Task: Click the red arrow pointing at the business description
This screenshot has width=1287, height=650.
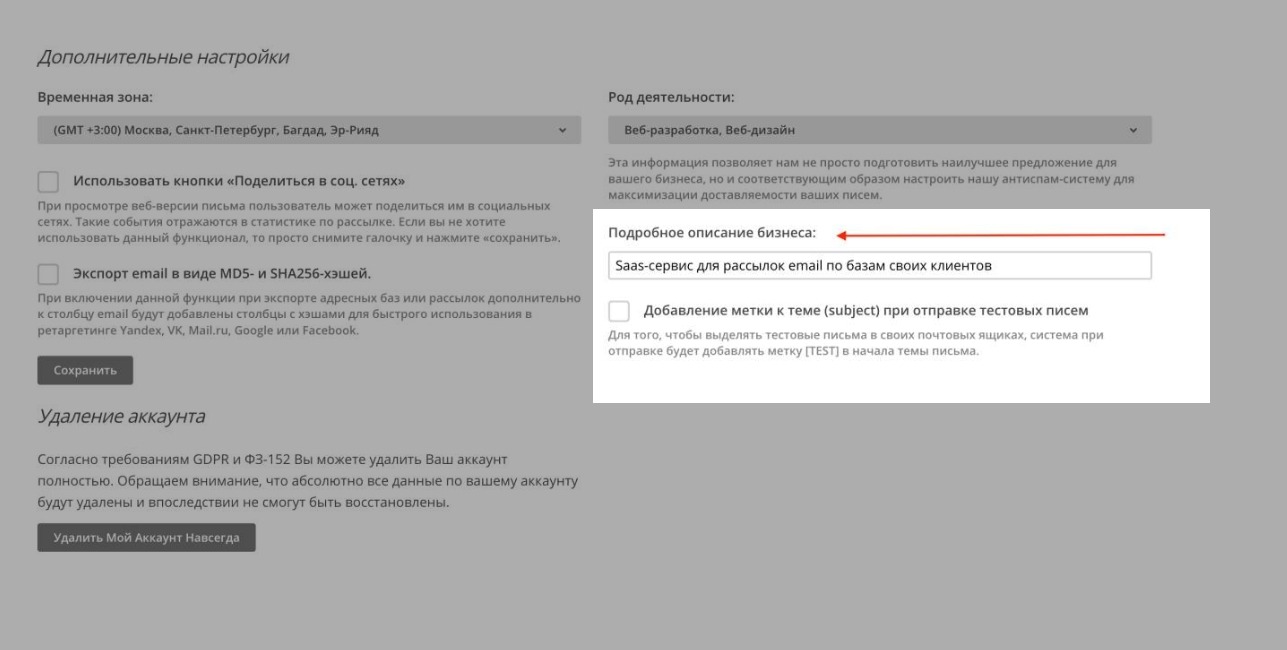Action: point(1000,235)
